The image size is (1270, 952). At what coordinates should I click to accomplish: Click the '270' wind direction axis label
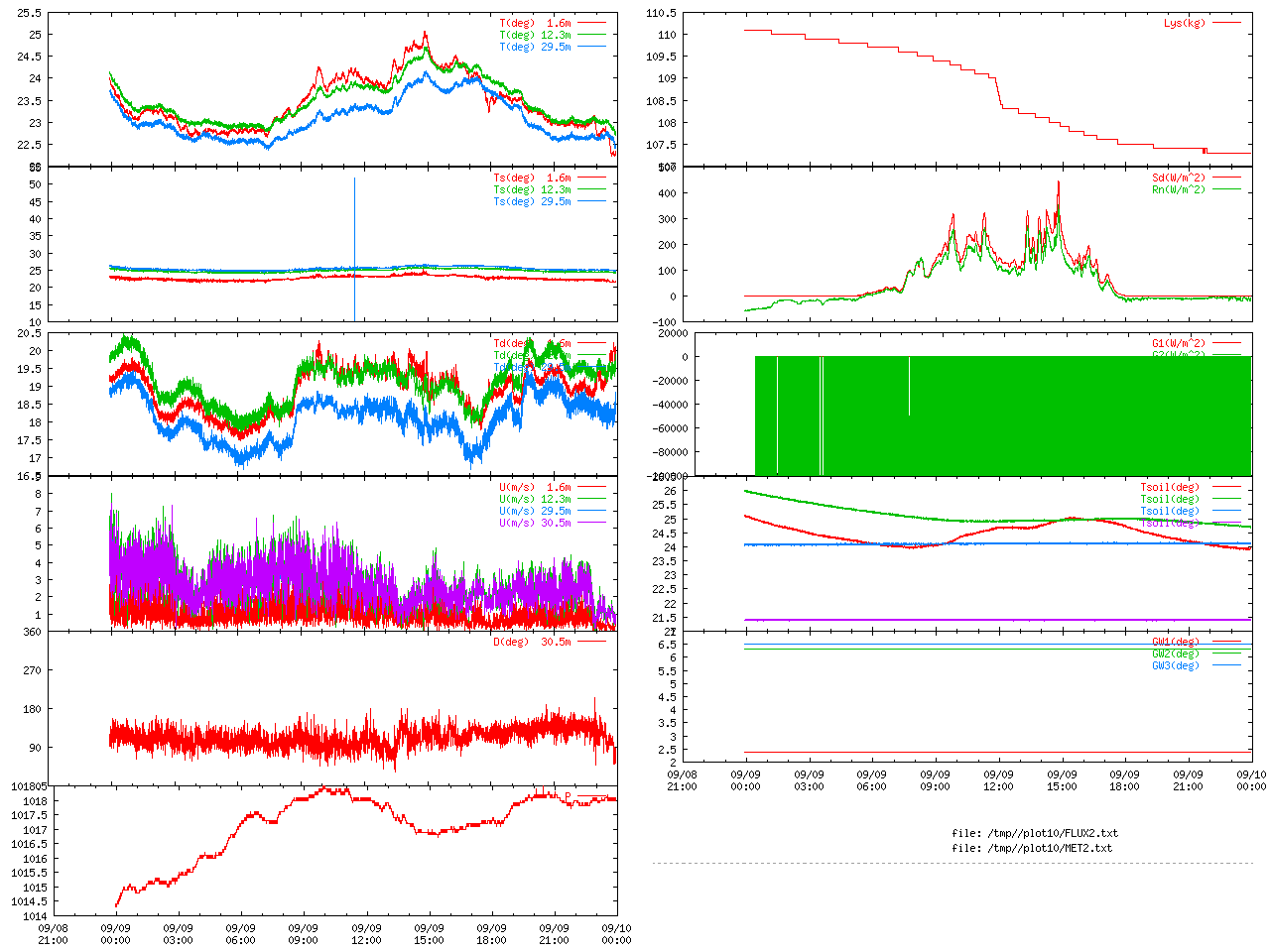click(x=33, y=670)
